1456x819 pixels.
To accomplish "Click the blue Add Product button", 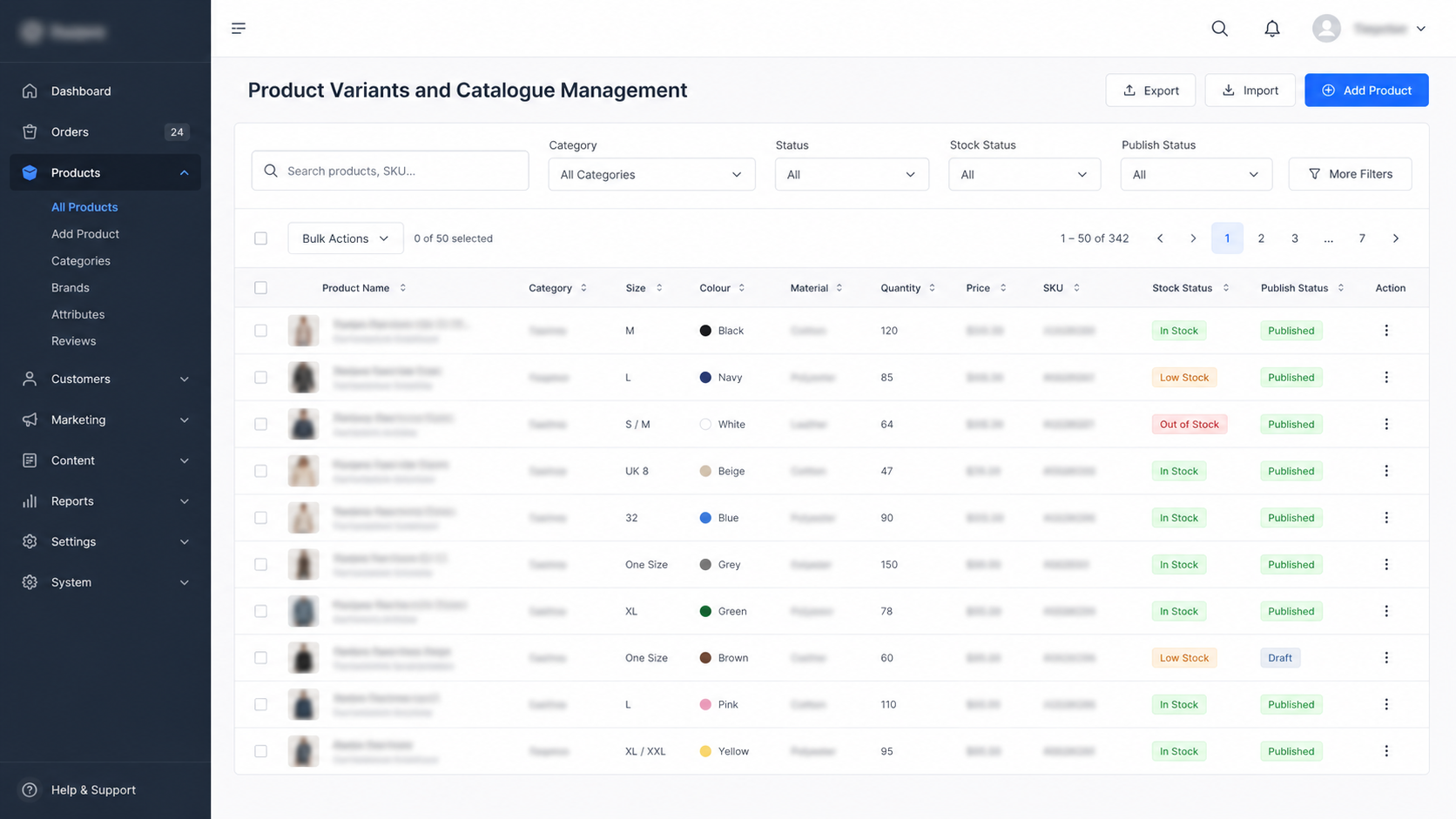I will (x=1366, y=91).
